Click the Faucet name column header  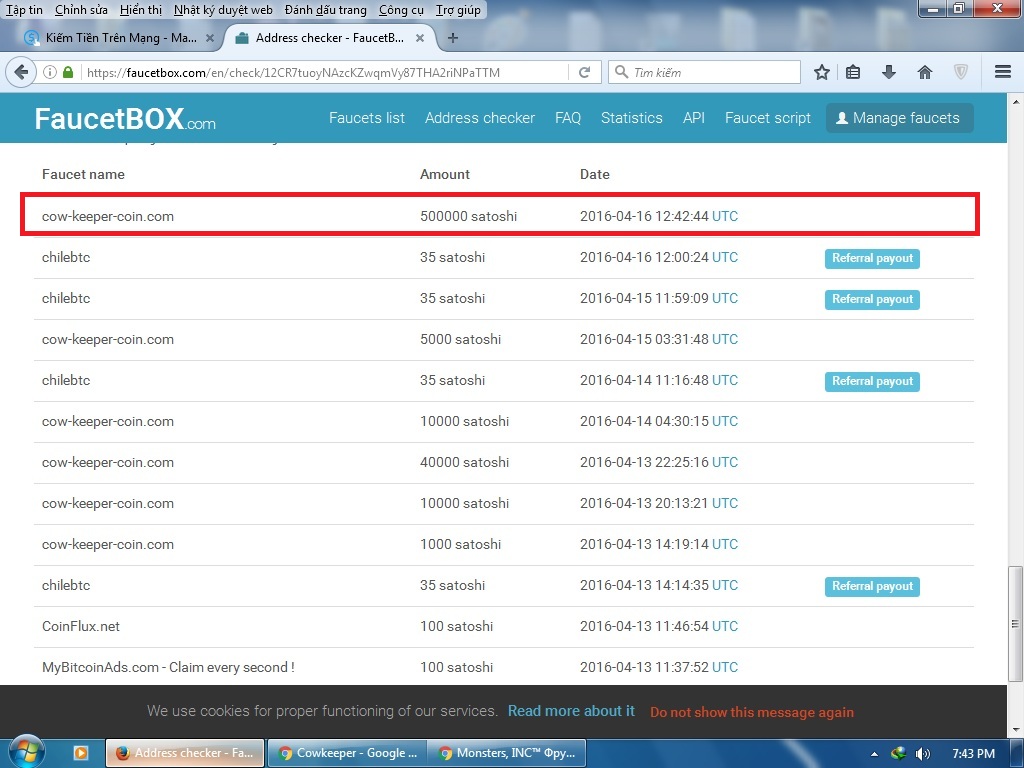click(83, 174)
